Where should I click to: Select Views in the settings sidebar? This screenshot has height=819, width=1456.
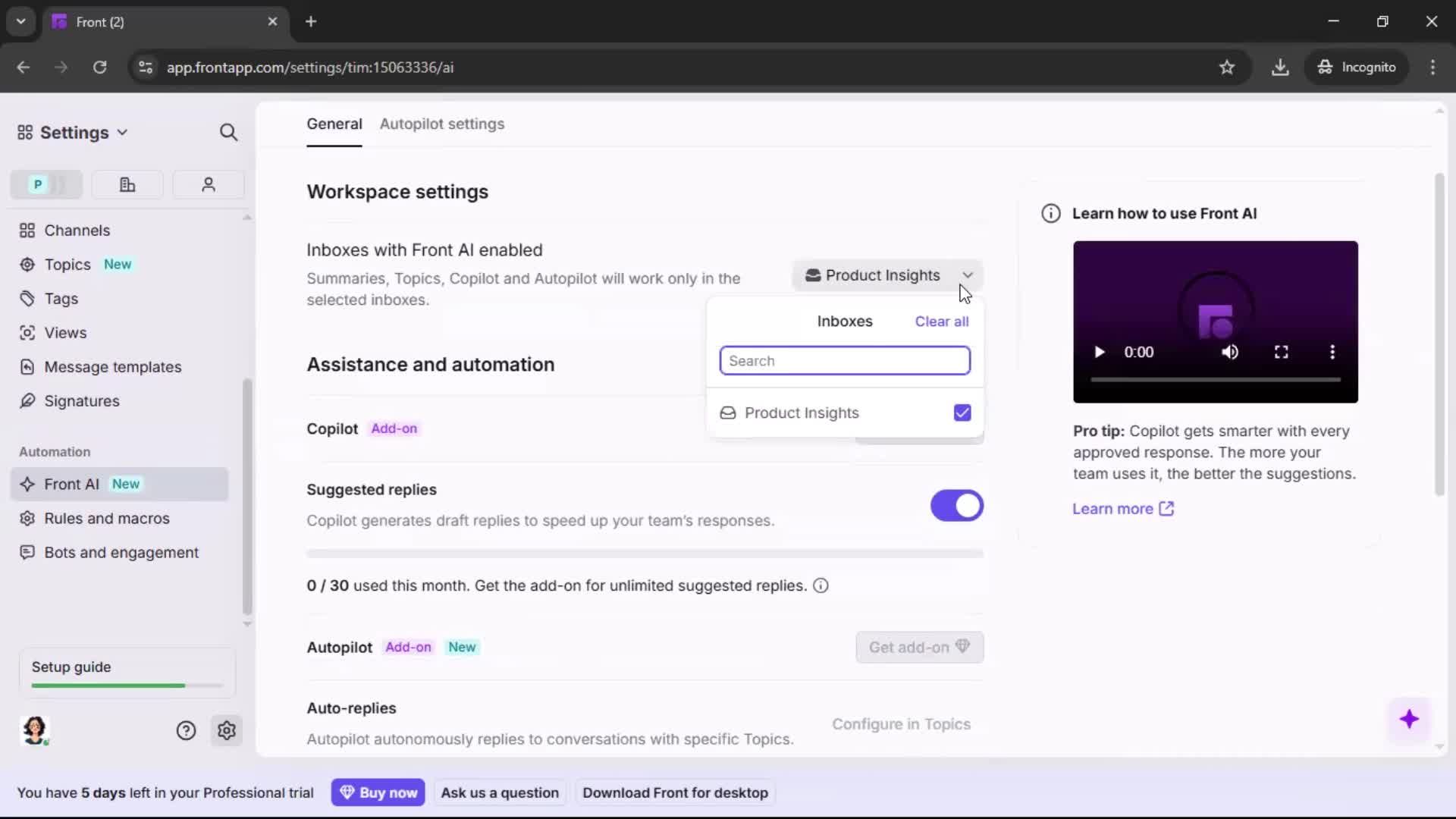64,332
